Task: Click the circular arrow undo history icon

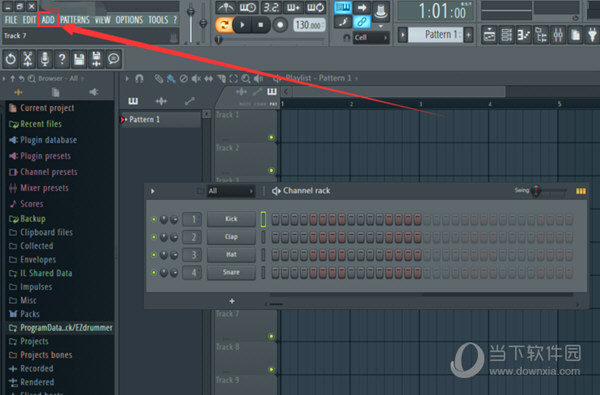Action: coord(11,59)
